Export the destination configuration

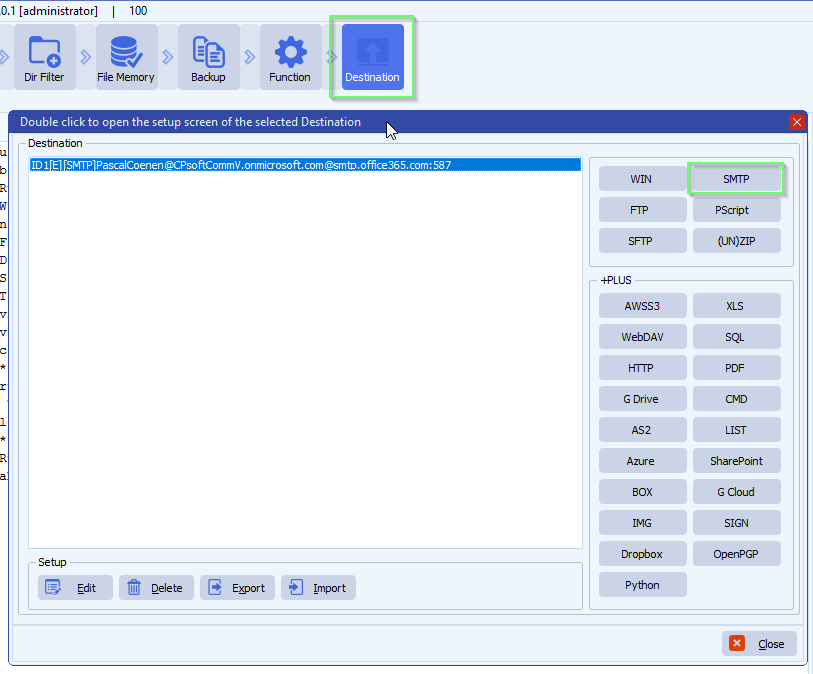pos(237,587)
